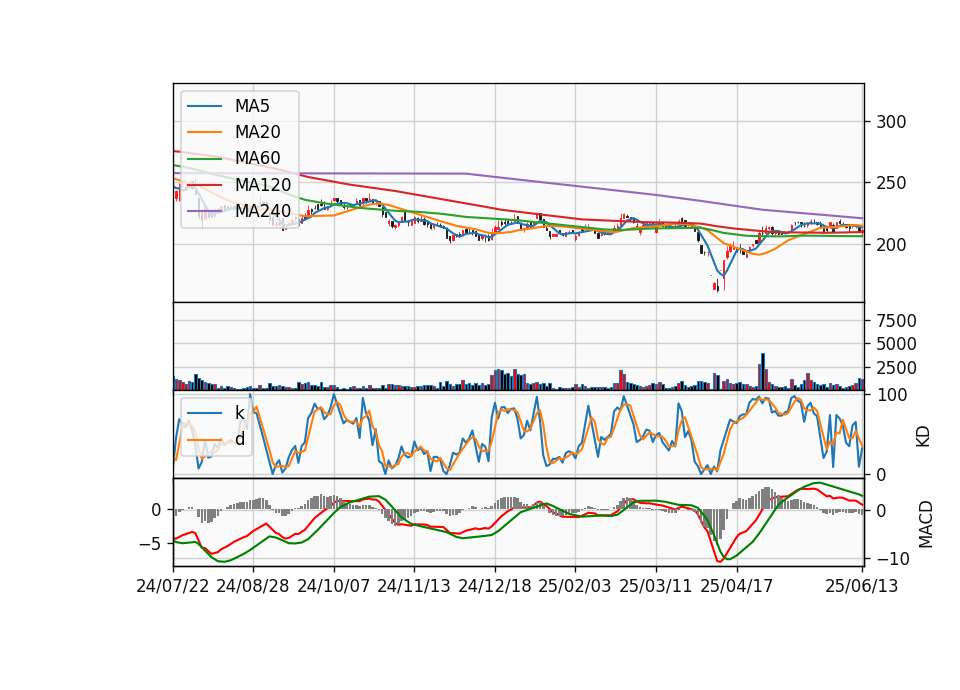
Task: Click the 300 price axis tick
Action: click(891, 122)
